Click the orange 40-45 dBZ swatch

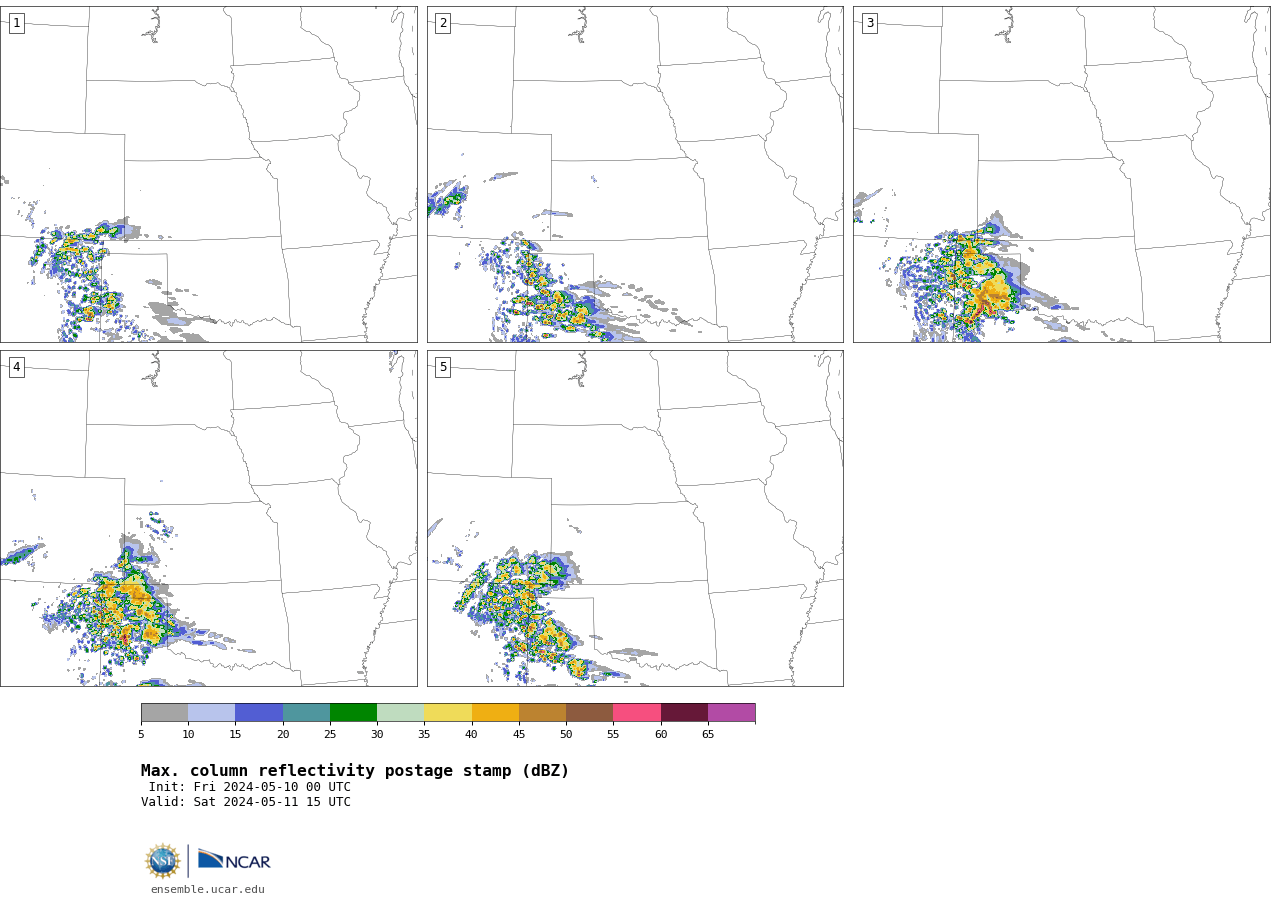click(495, 712)
